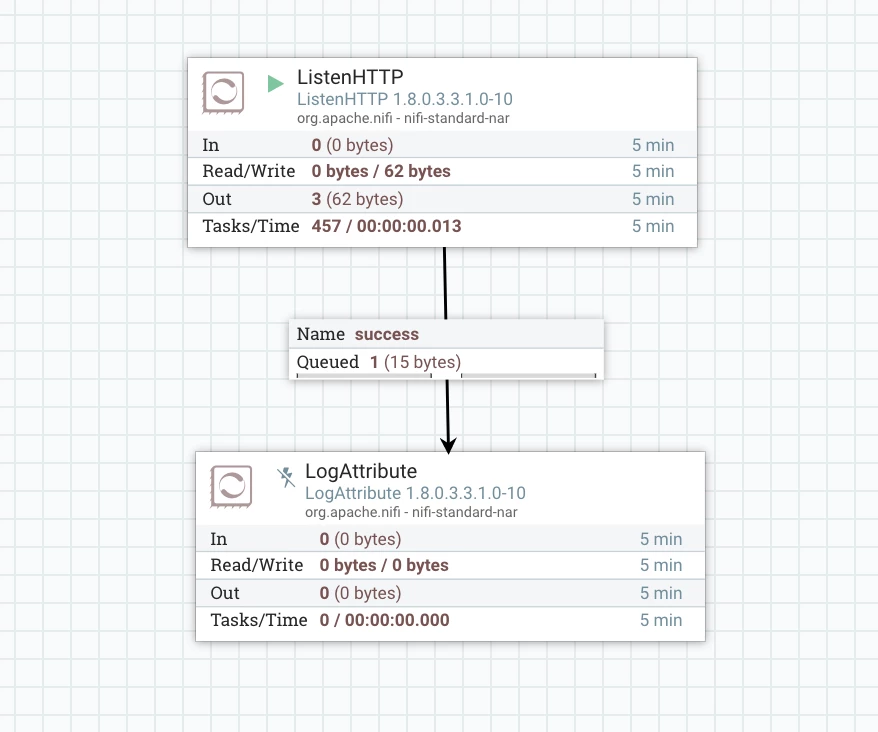Viewport: 878px width, 732px height.
Task: Click ListenHTTP's org.apache.nifi bundle text
Action: pyautogui.click(x=403, y=118)
